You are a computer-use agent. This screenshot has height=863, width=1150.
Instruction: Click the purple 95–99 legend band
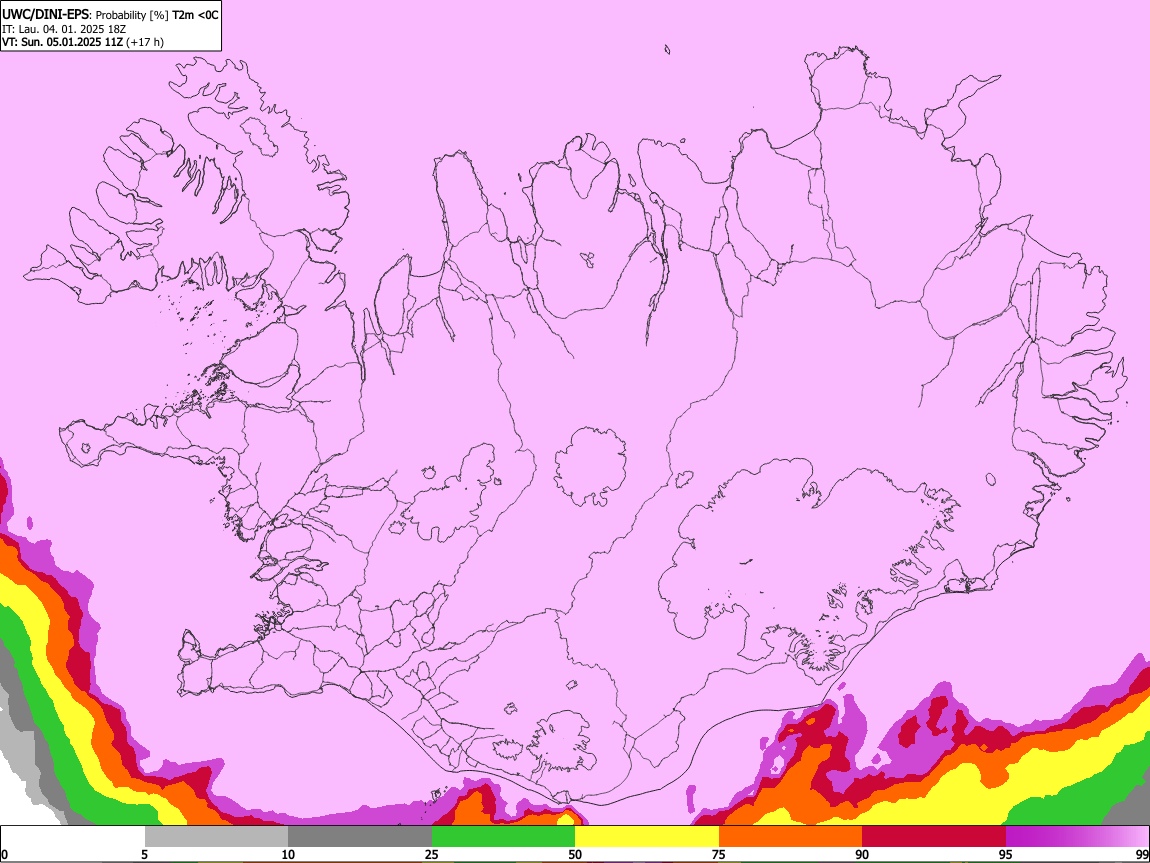click(1077, 837)
